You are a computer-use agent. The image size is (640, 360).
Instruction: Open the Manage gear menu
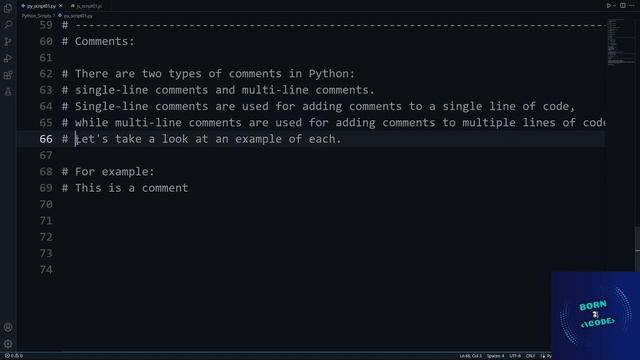click(x=8, y=344)
